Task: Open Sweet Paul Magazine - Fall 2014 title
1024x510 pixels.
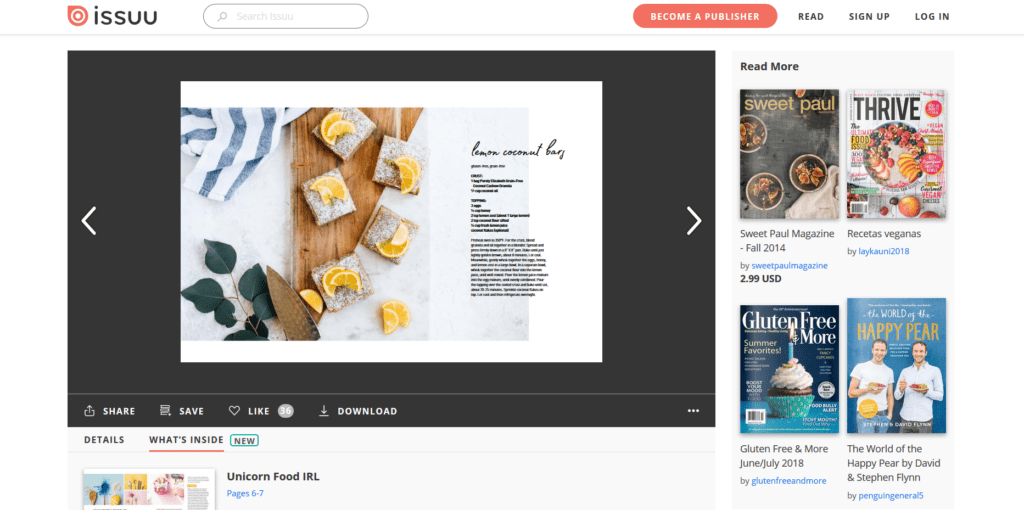Action: tap(787, 240)
